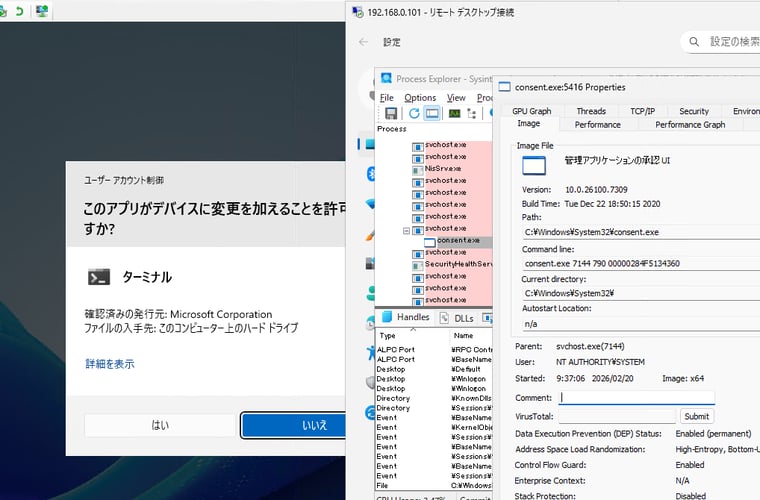Image resolution: width=760 pixels, height=500 pixels.
Task: Click the Save icon in Process Explorer toolbar
Action: click(391, 113)
